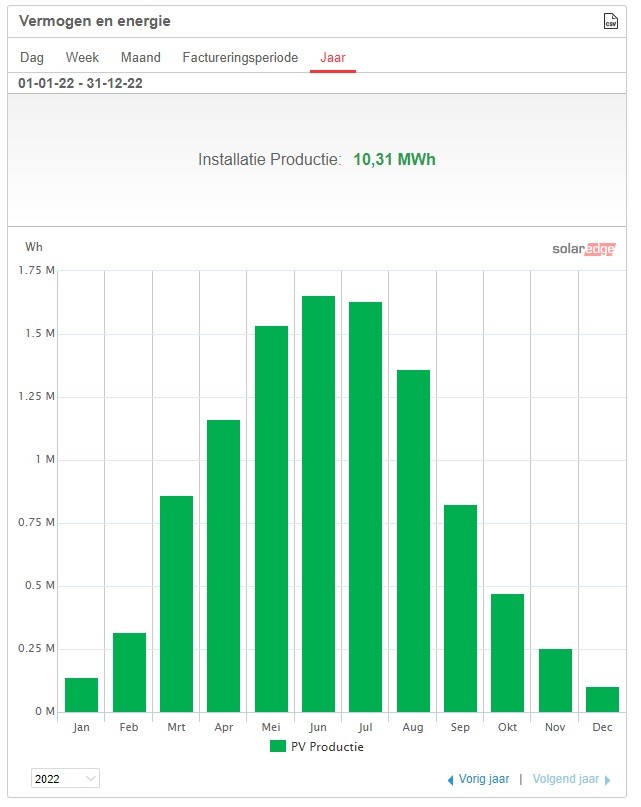This screenshot has width=641, height=807.
Task: Switch to the Dag tab
Action: point(31,58)
